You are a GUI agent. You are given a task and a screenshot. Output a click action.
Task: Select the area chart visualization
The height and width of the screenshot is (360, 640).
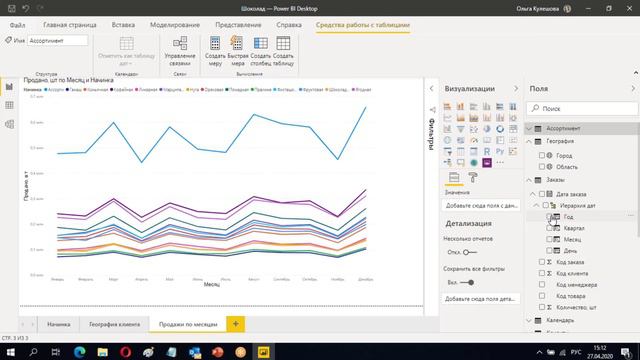tap(460, 118)
